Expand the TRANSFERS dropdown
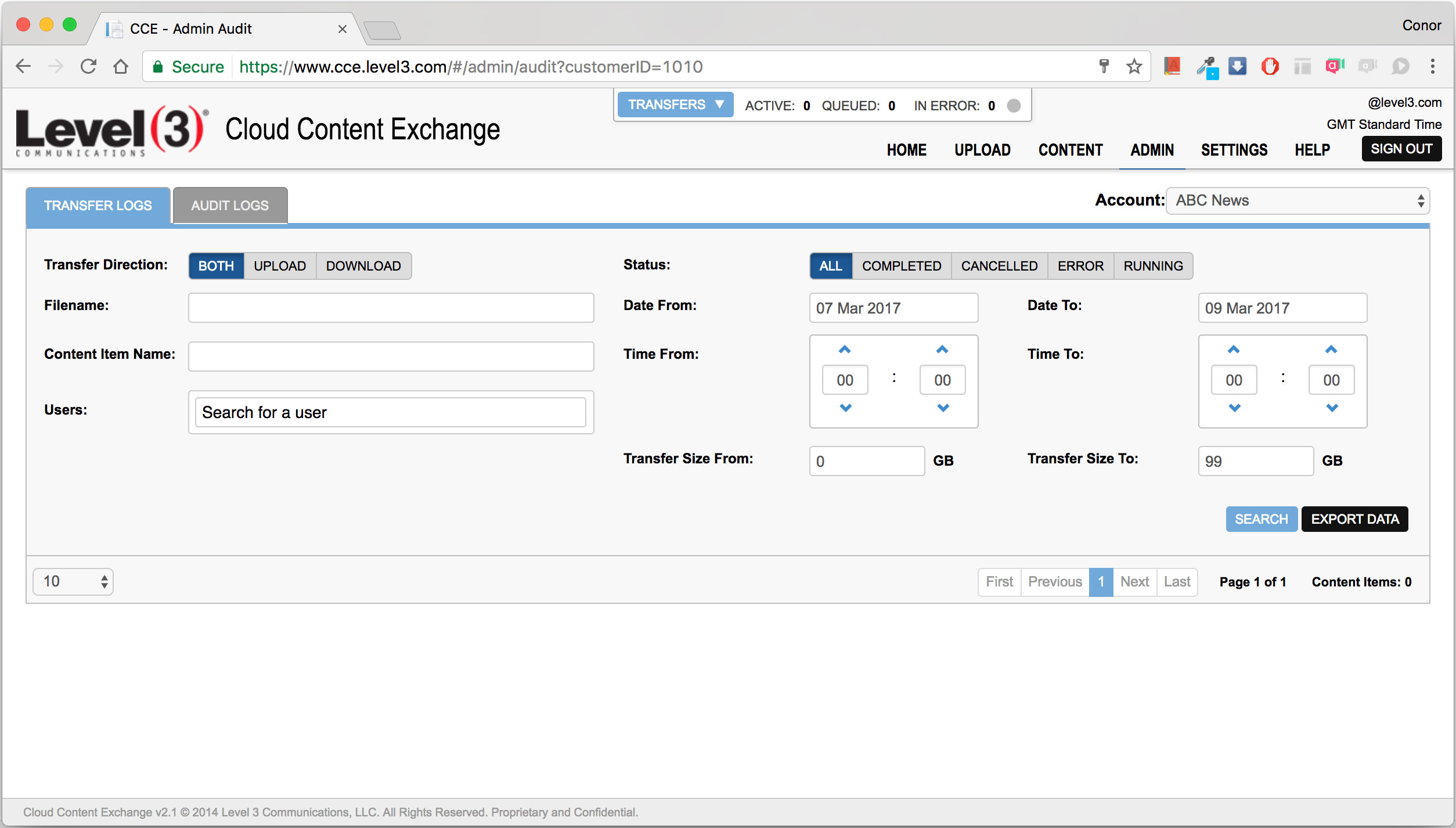 (675, 105)
